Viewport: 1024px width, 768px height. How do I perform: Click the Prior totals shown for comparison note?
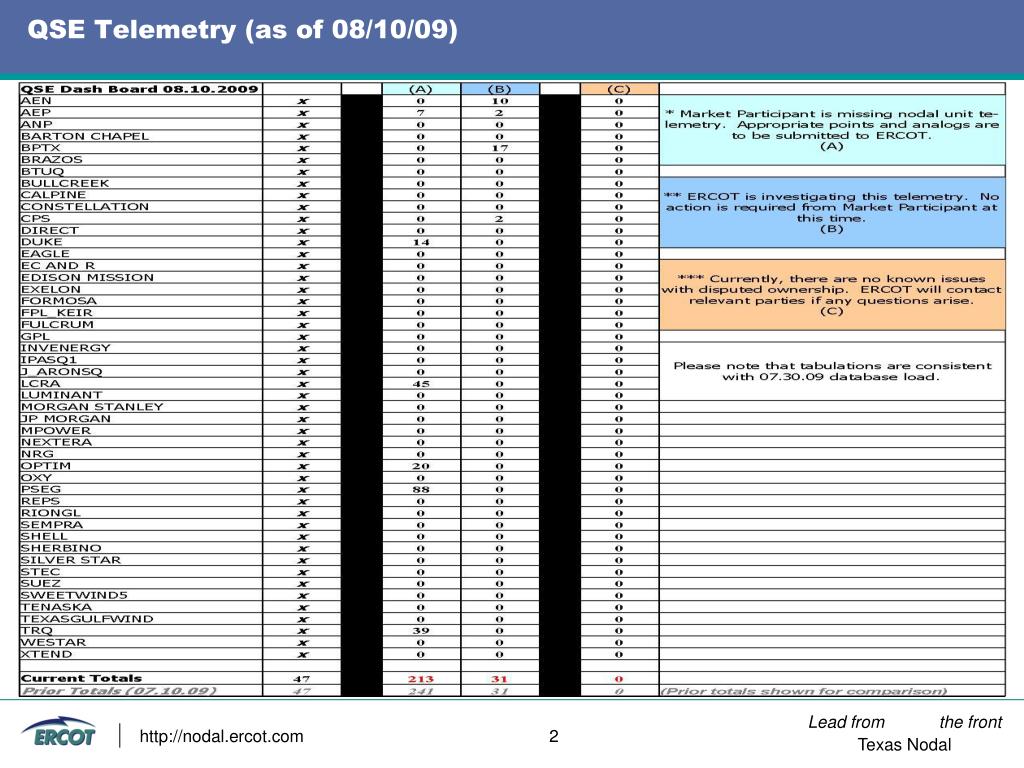click(x=804, y=691)
